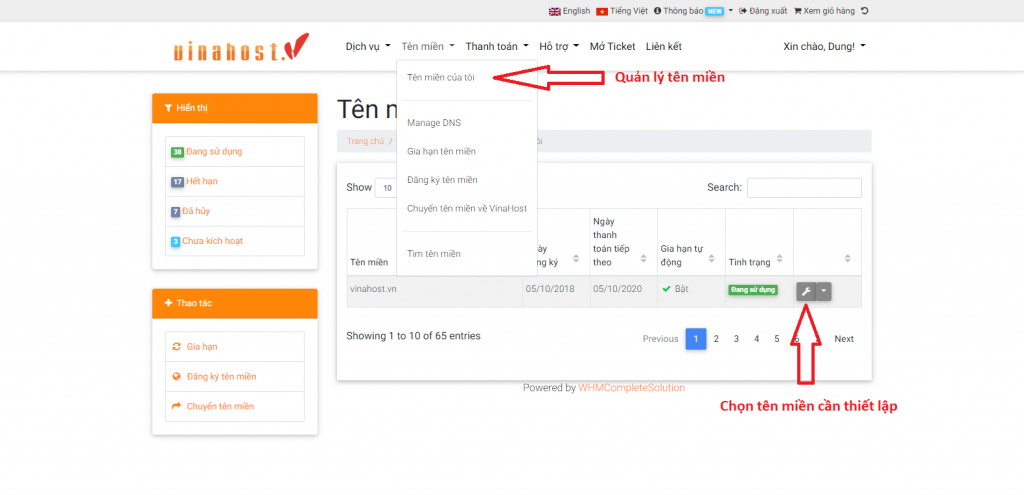This screenshot has height=495, width=1024.
Task: Go to page 2 of entries
Action: pos(716,339)
